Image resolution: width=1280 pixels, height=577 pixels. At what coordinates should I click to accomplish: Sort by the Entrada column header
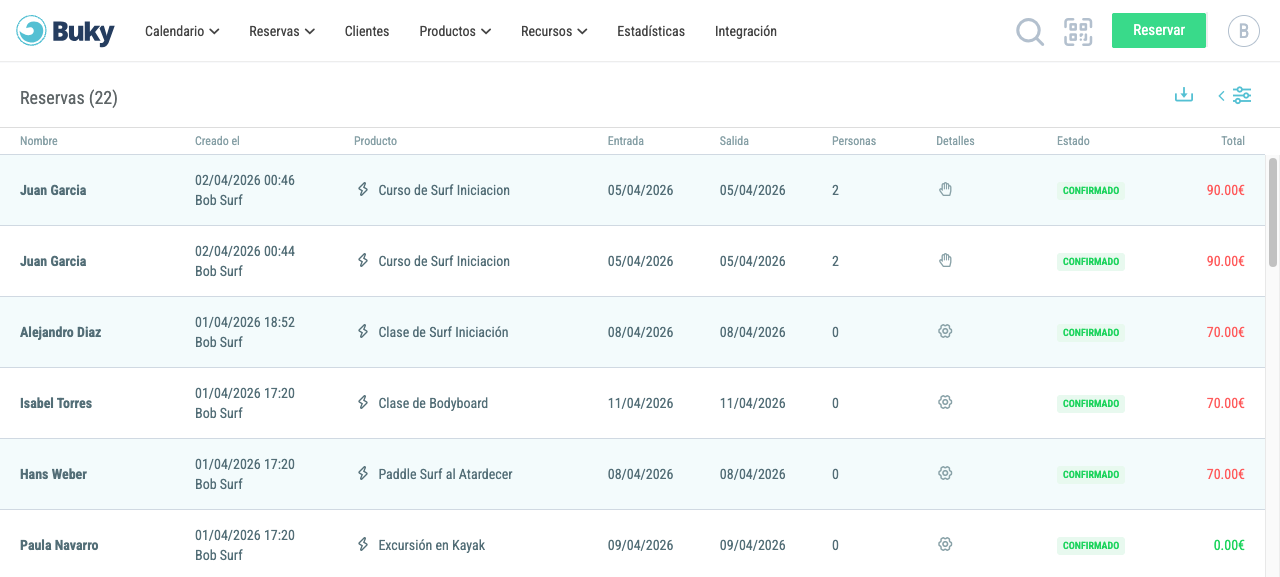tap(626, 141)
